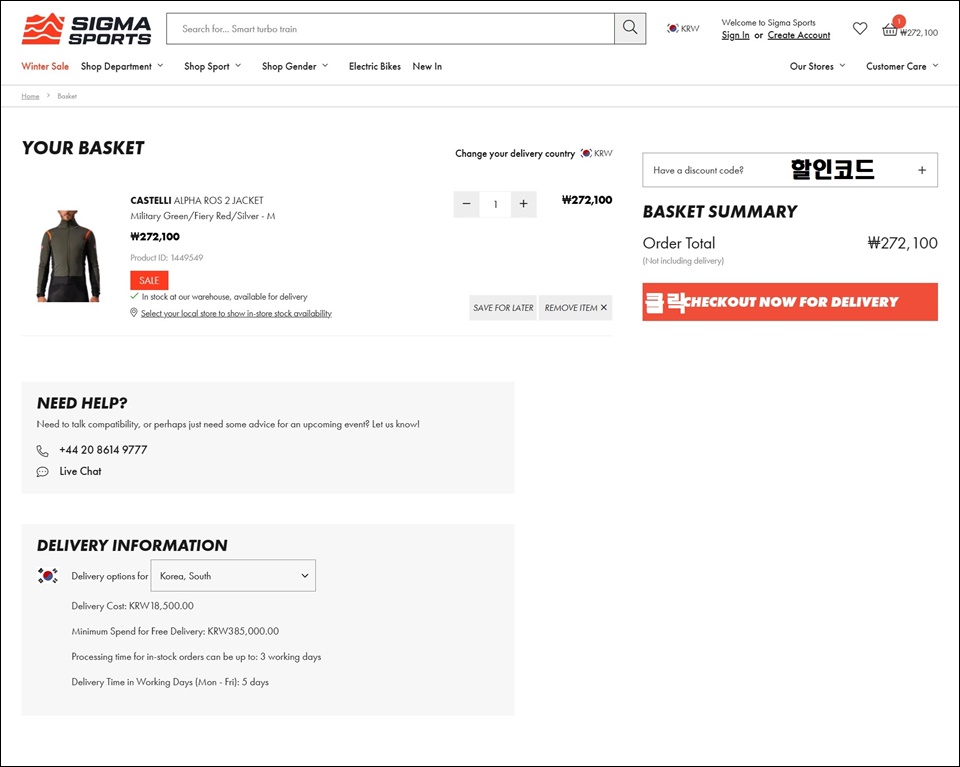Open the wishlist heart icon

point(860,28)
